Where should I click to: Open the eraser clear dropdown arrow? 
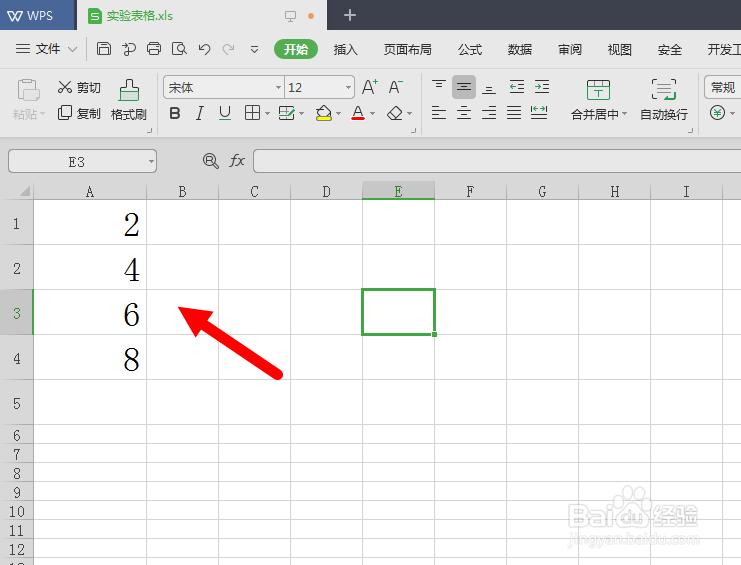click(409, 113)
